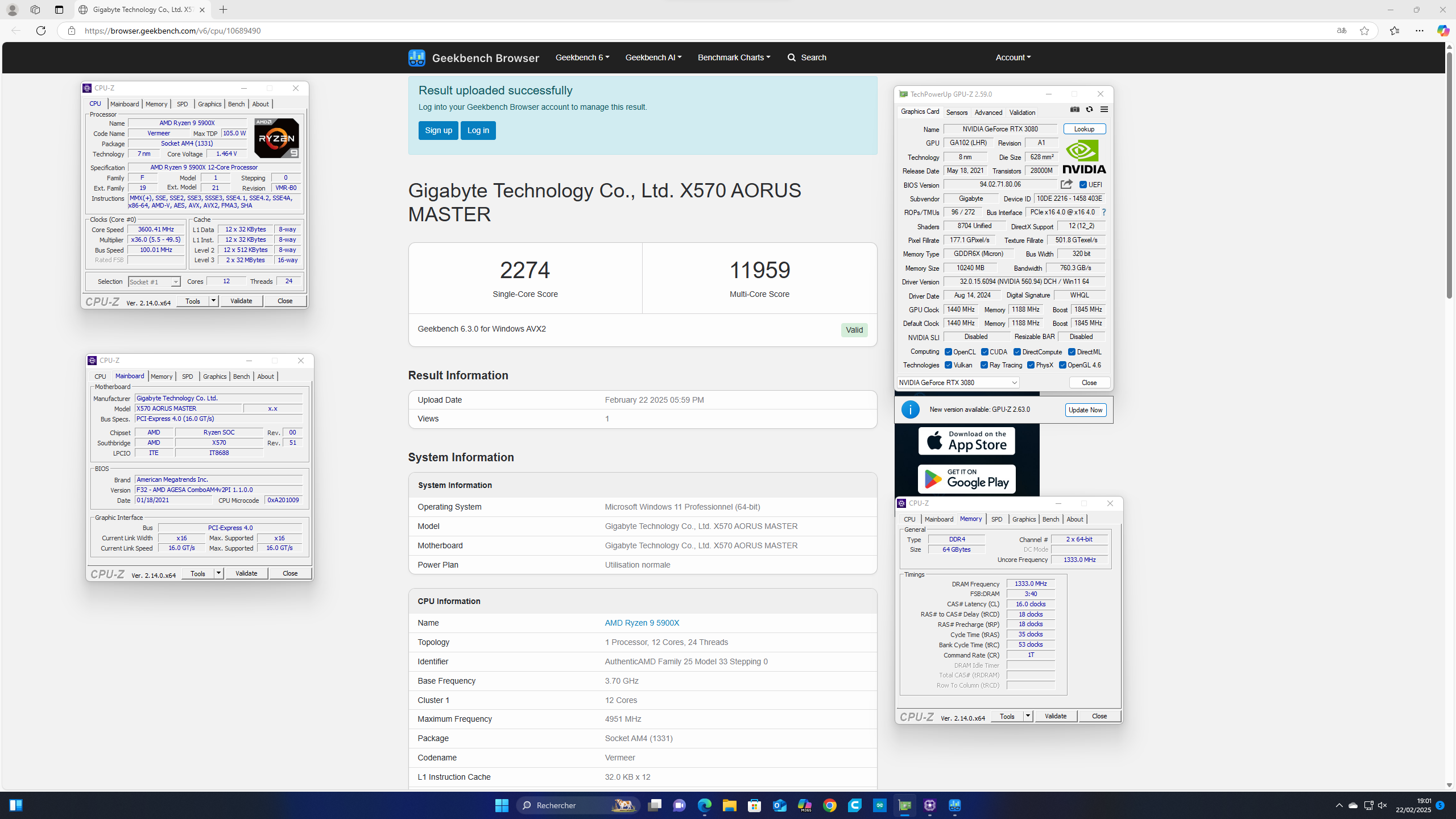
Task: Click the BIOS Version export icon in GPU-Z
Action: pos(1066,184)
